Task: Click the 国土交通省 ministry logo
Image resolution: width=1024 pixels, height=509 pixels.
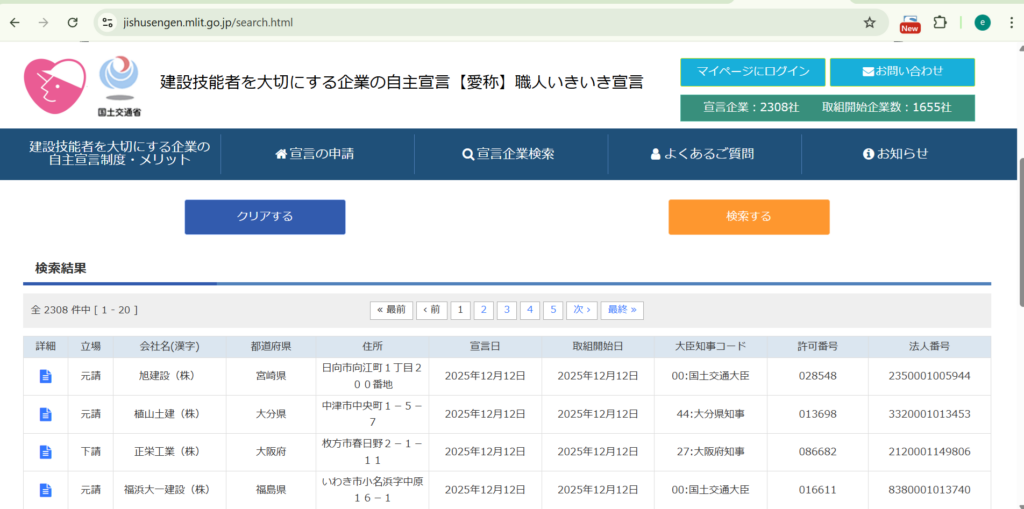Action: pos(119,84)
